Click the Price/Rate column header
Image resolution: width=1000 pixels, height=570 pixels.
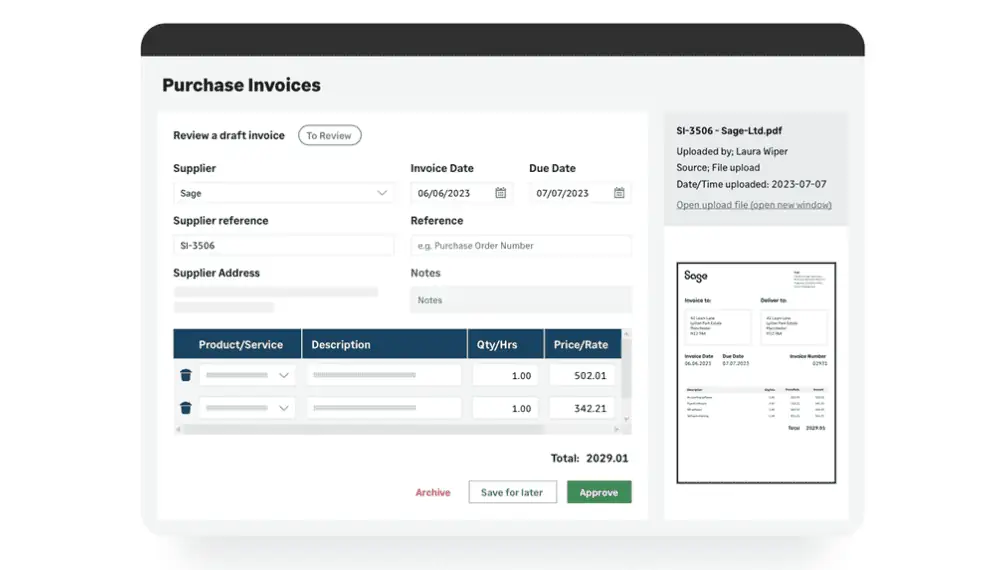(x=583, y=344)
